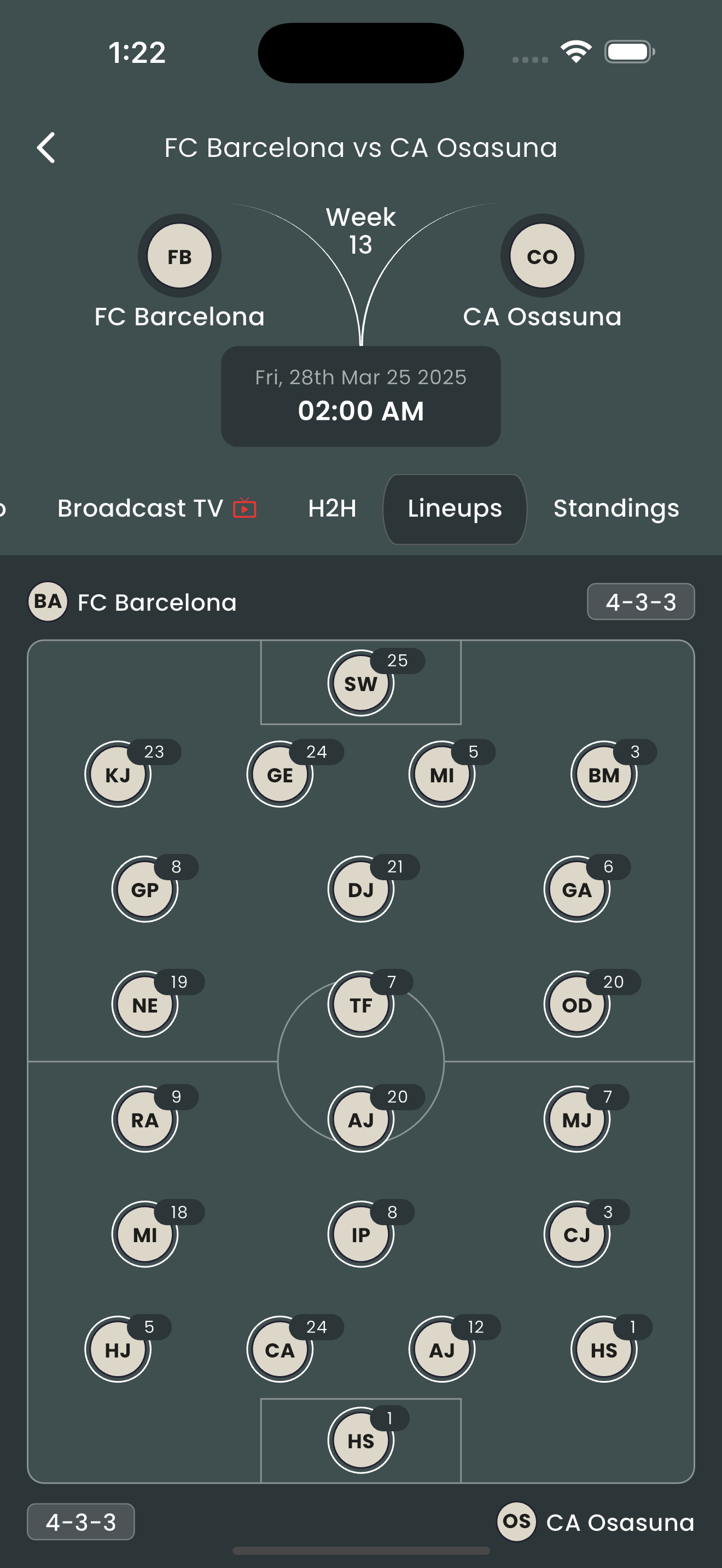Select player TF in the center circle
The height and width of the screenshot is (1568, 722).
[x=361, y=1004]
